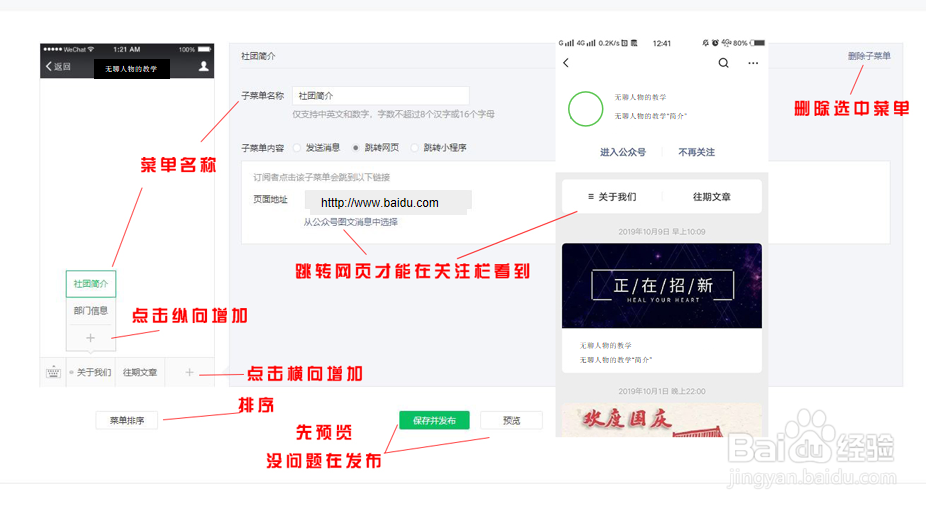Focus the 页面地址 URL field
The height and width of the screenshot is (510, 948).
coord(388,202)
